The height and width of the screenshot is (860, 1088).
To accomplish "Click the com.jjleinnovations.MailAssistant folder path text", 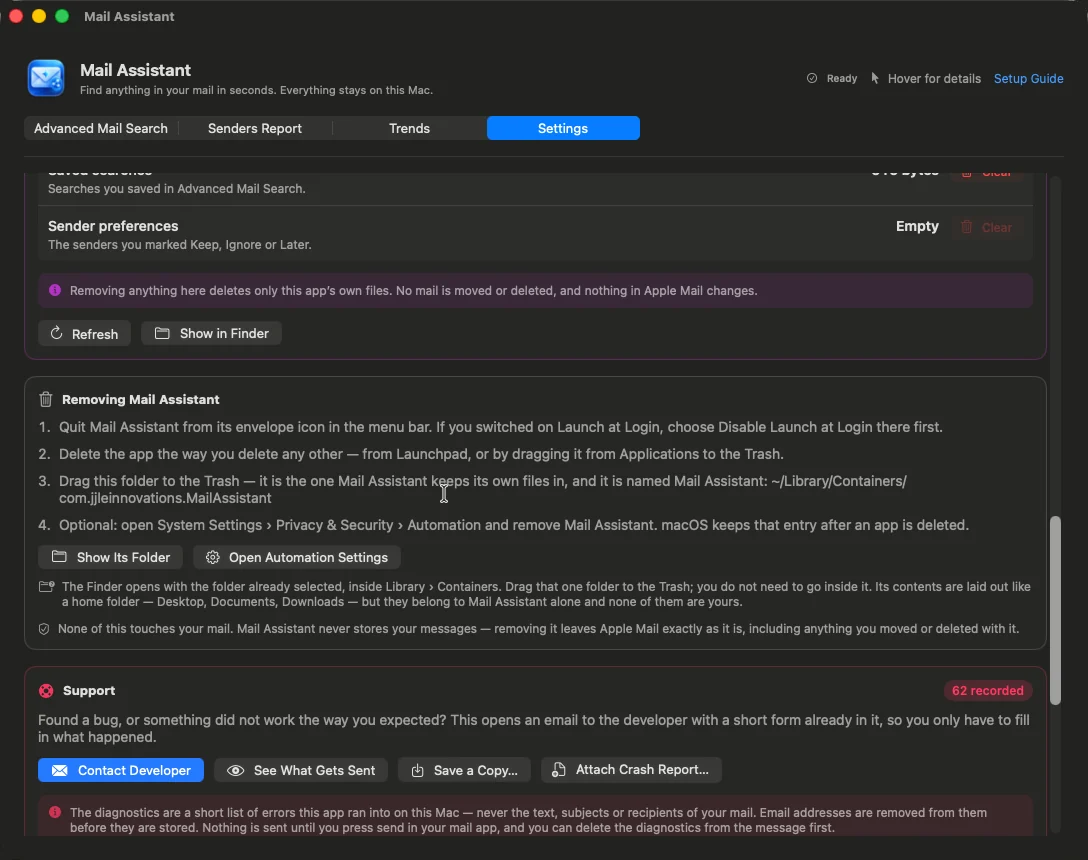I will coord(165,498).
